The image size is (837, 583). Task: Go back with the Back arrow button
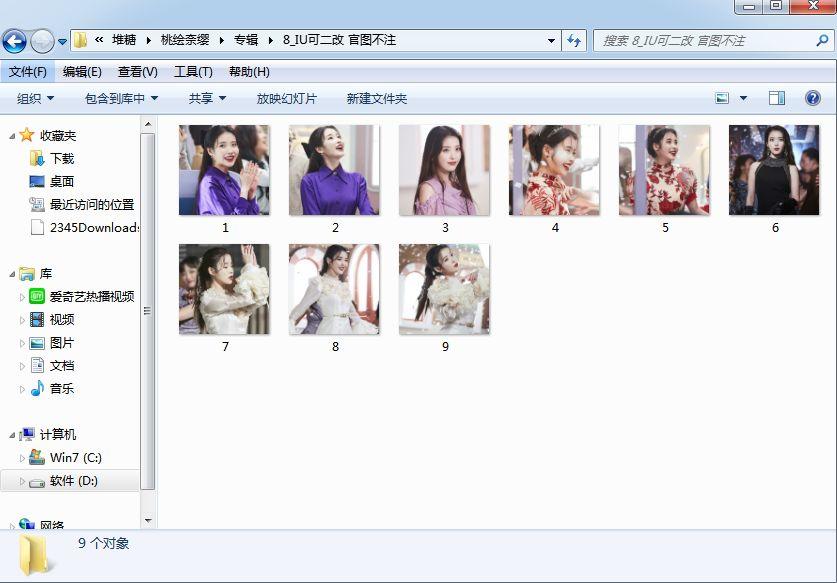coord(14,41)
